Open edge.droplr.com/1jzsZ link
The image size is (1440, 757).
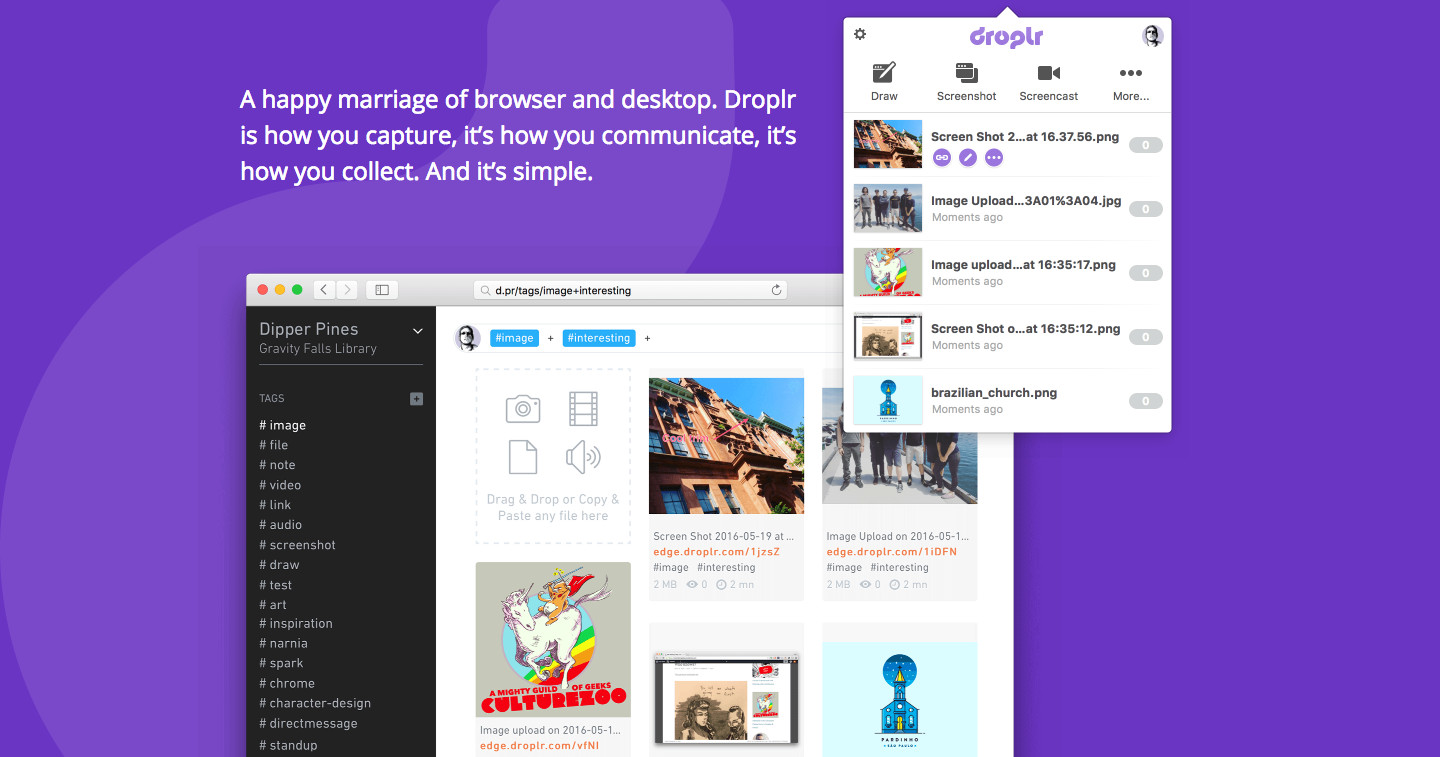pyautogui.click(x=715, y=552)
